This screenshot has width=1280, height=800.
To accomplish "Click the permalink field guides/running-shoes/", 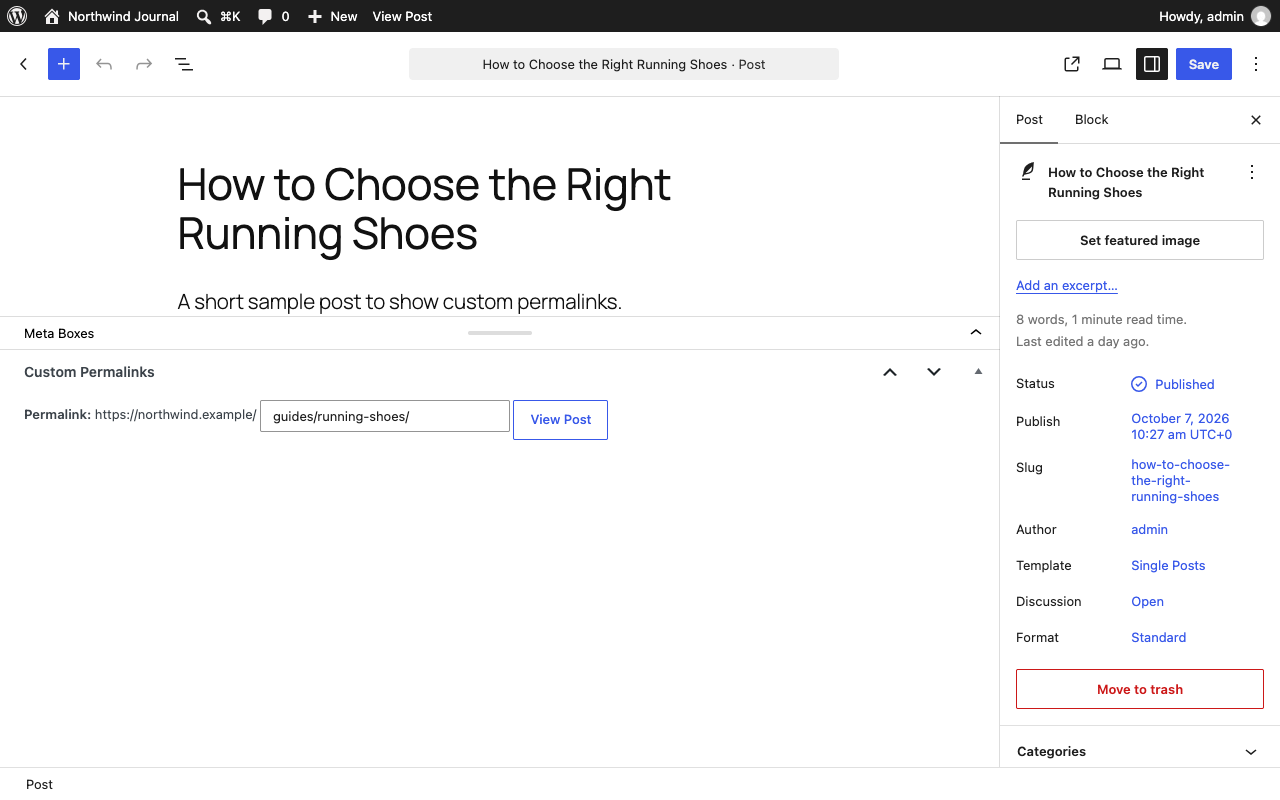I will click(x=385, y=416).
